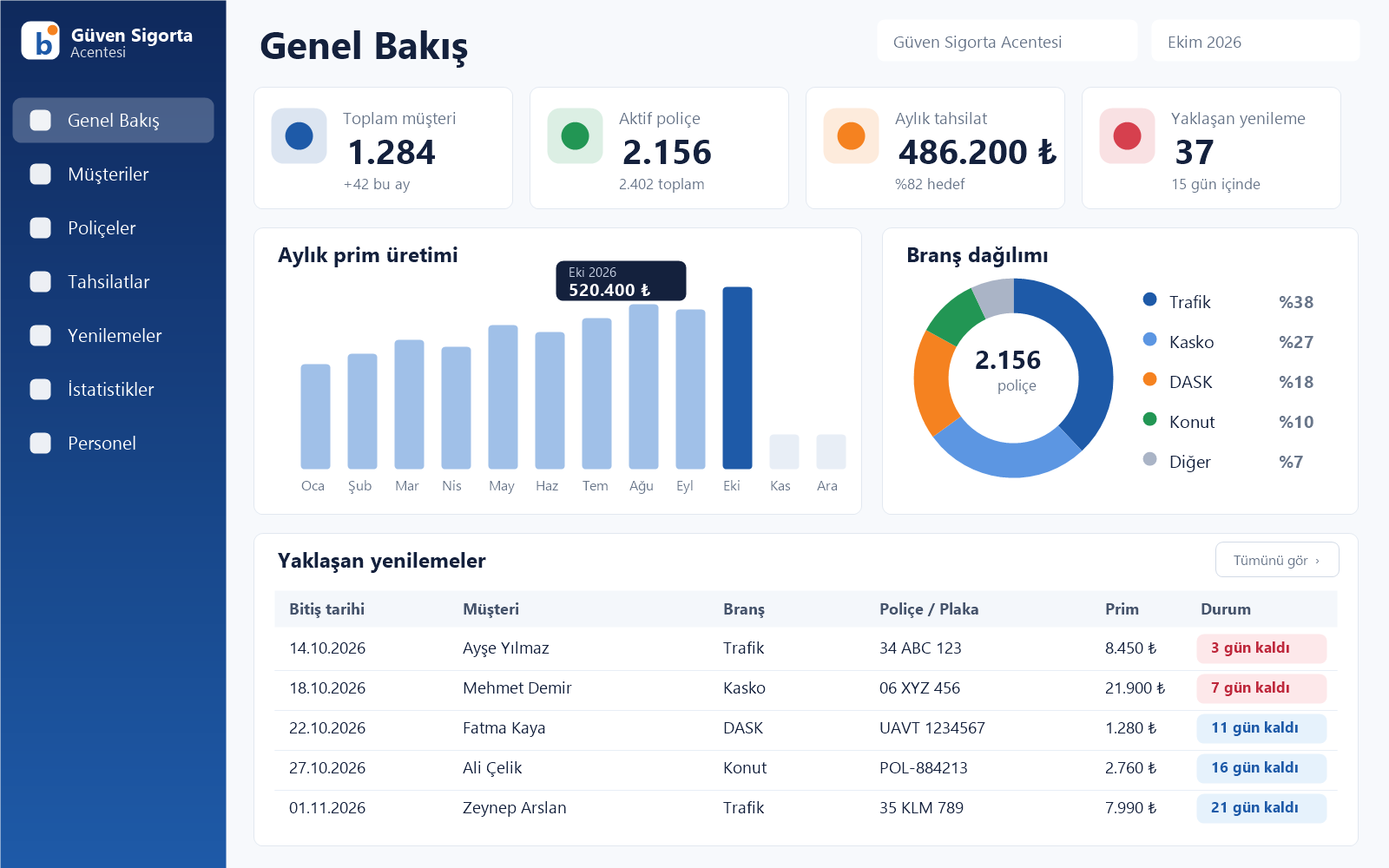Click the Zeynep Arslan customer cell
The image size is (1389, 868).
515,808
